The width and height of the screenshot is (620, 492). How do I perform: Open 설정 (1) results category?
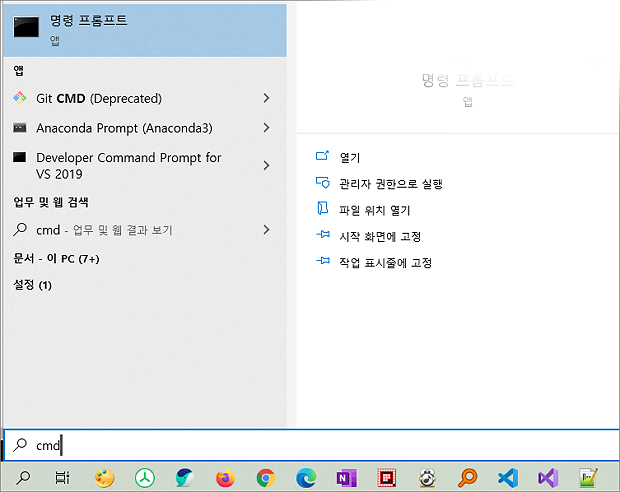click(x=32, y=285)
